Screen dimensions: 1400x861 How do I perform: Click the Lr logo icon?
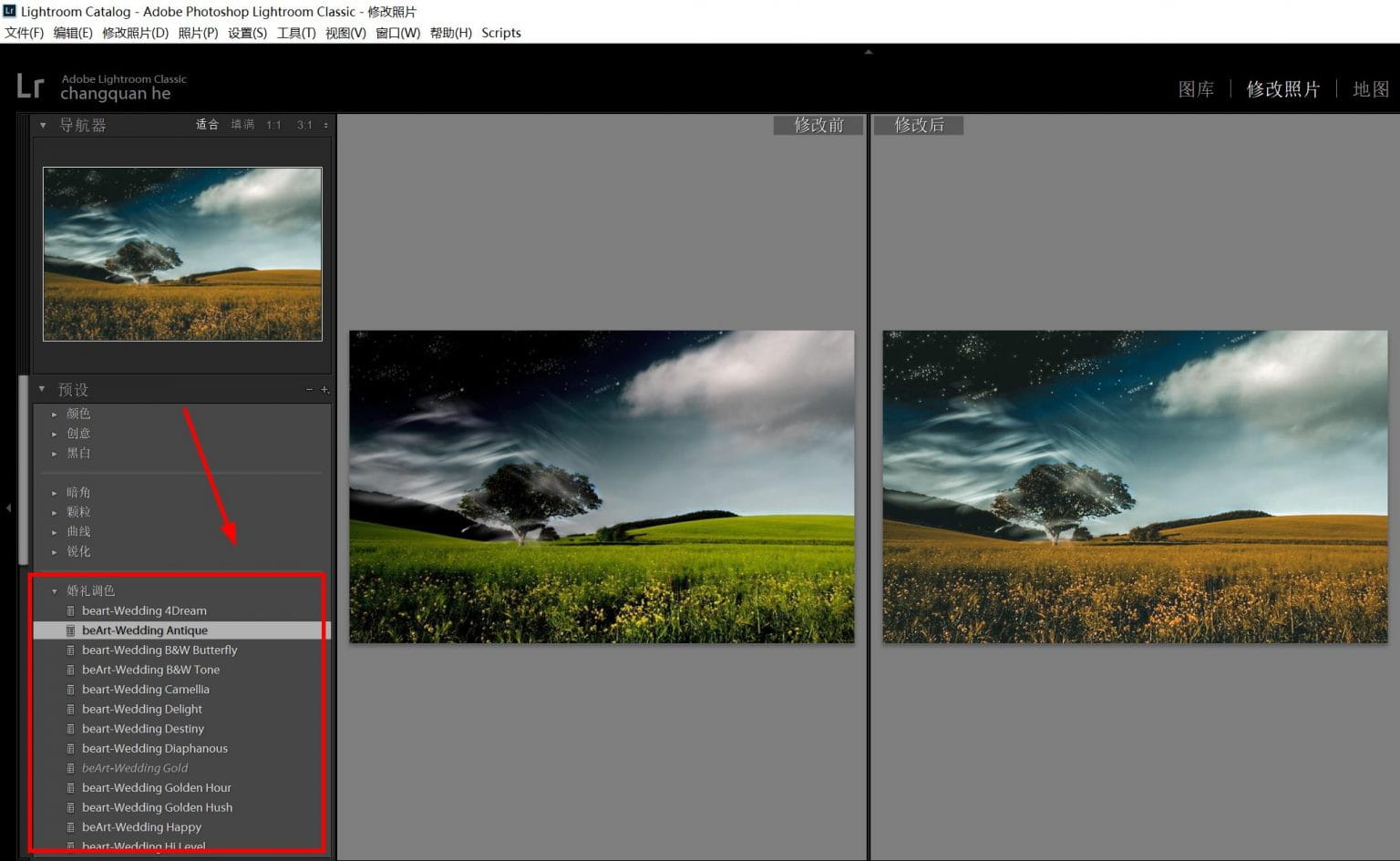tap(30, 87)
